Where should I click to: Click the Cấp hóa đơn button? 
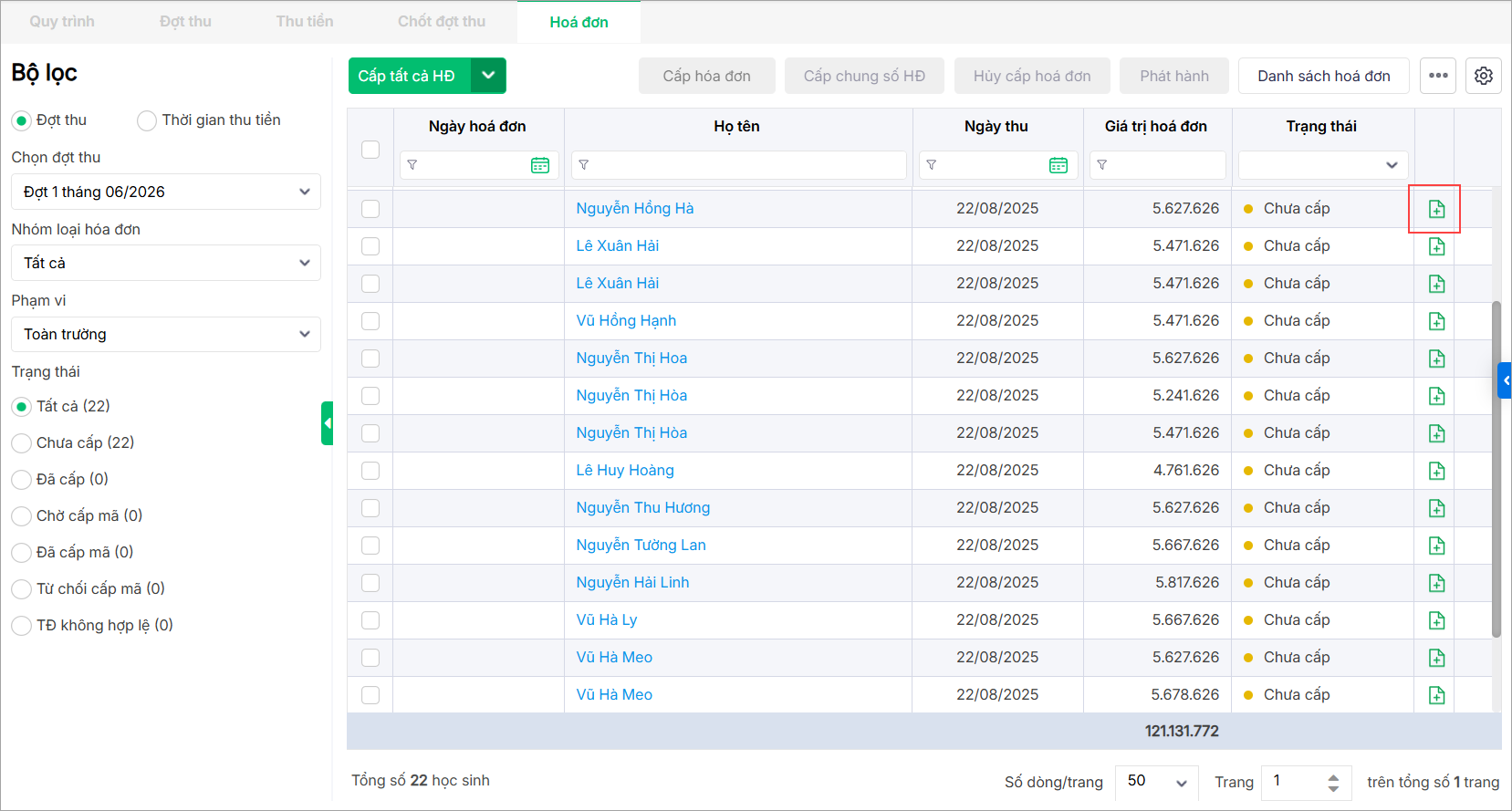click(x=707, y=76)
